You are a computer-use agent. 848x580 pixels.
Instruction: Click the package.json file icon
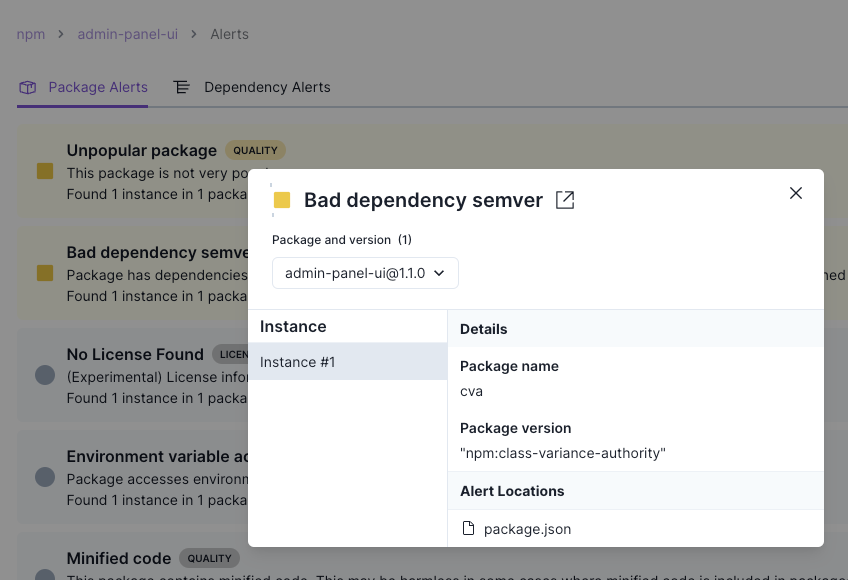click(x=468, y=528)
